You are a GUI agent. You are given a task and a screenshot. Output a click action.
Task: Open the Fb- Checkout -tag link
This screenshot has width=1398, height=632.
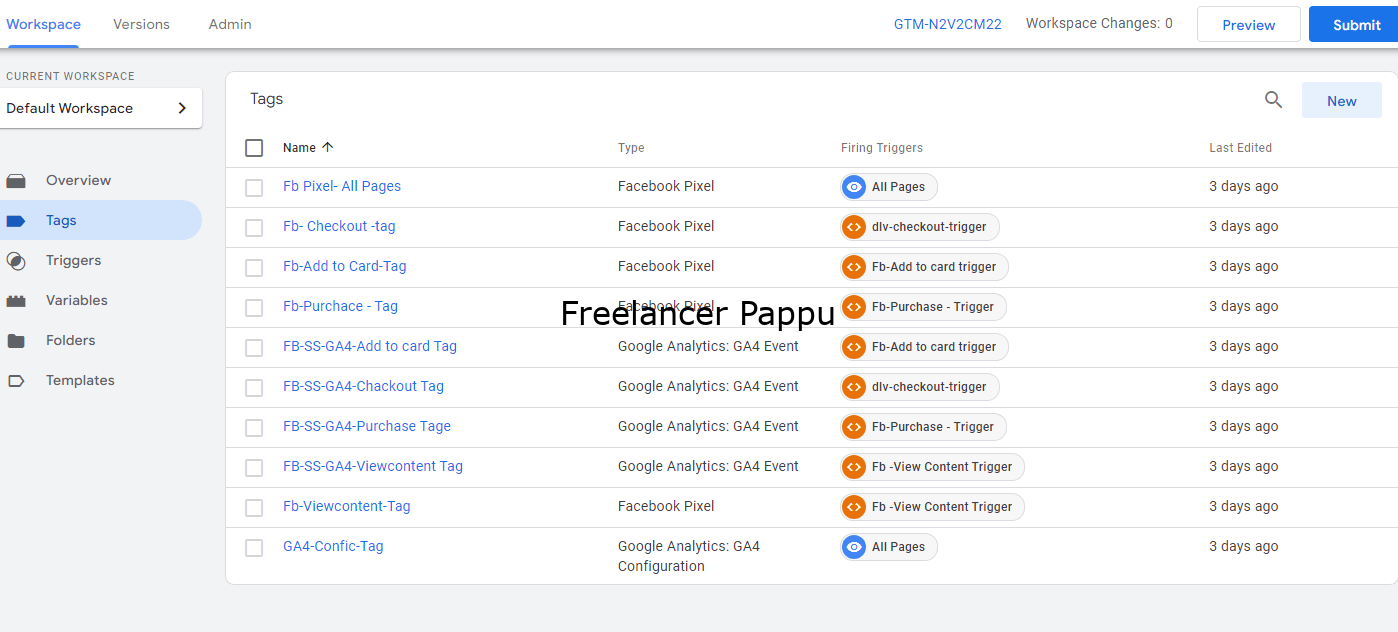coord(339,226)
